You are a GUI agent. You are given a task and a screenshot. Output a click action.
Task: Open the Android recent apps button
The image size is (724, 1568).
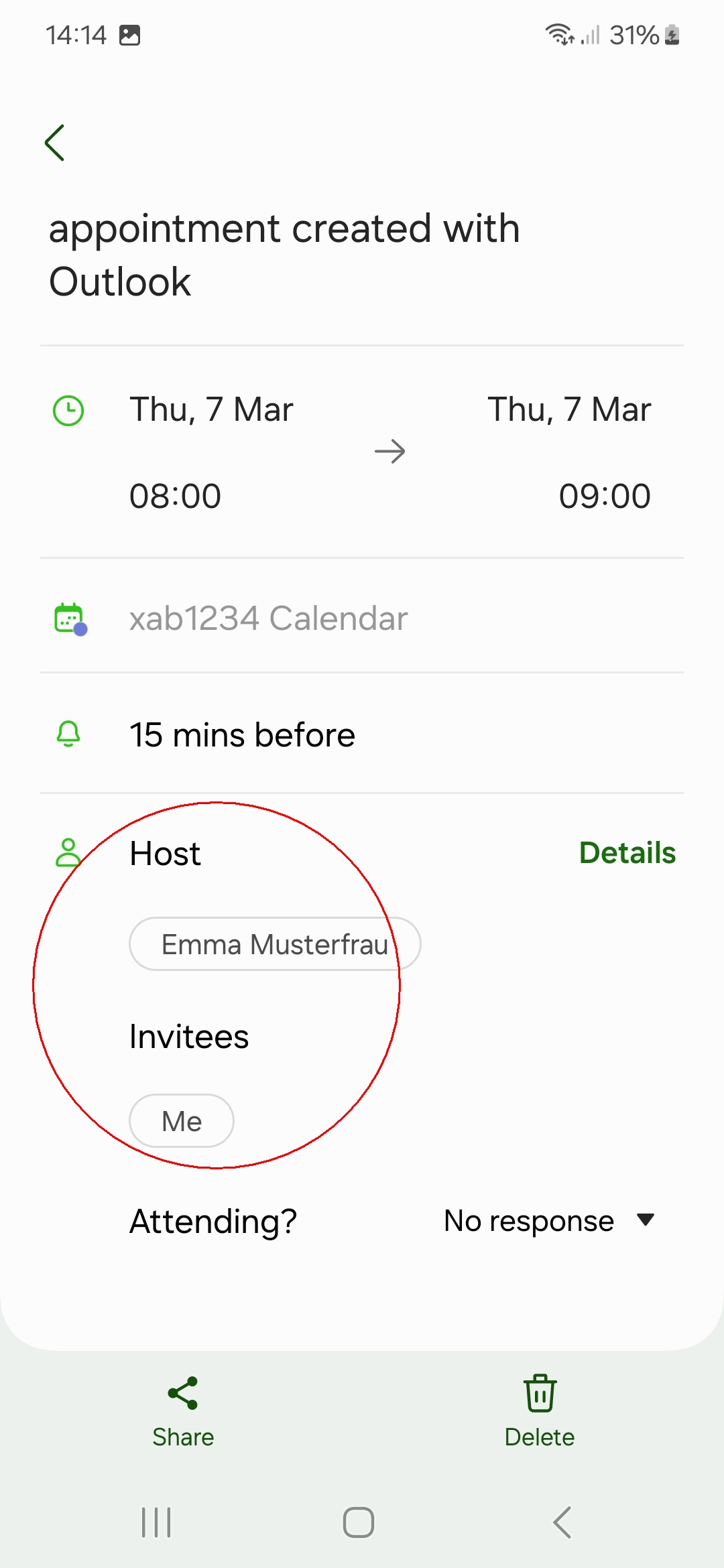pos(157,1522)
